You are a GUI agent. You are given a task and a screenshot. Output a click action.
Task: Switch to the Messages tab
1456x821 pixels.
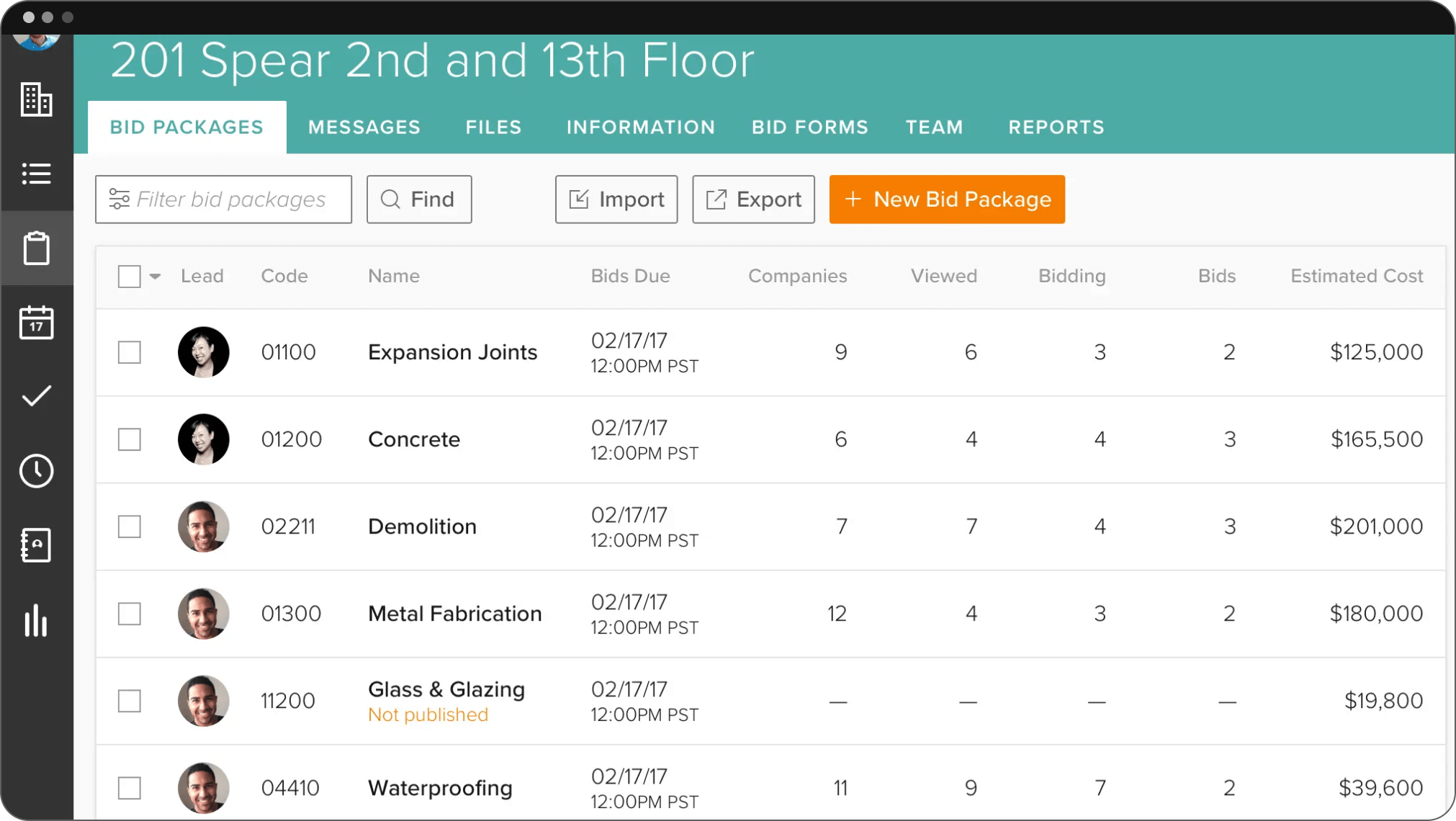point(364,127)
